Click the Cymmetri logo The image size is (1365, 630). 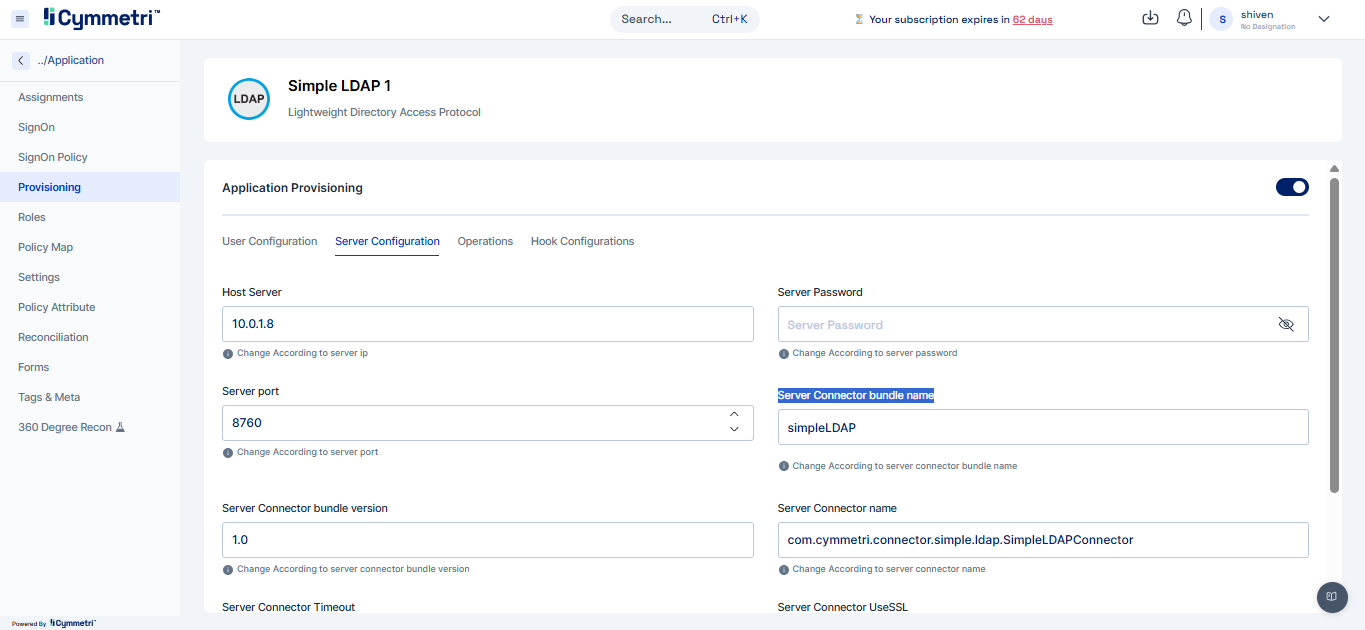click(102, 18)
